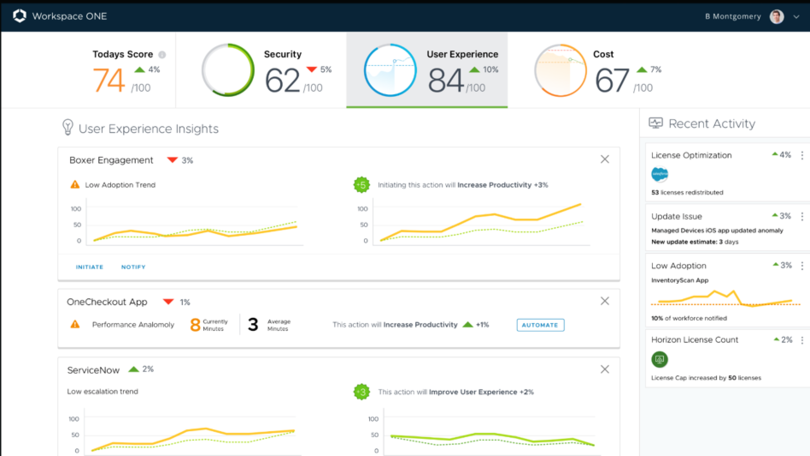Open the Todays Score summary
Viewport: 810px width, 456px height.
127,71
